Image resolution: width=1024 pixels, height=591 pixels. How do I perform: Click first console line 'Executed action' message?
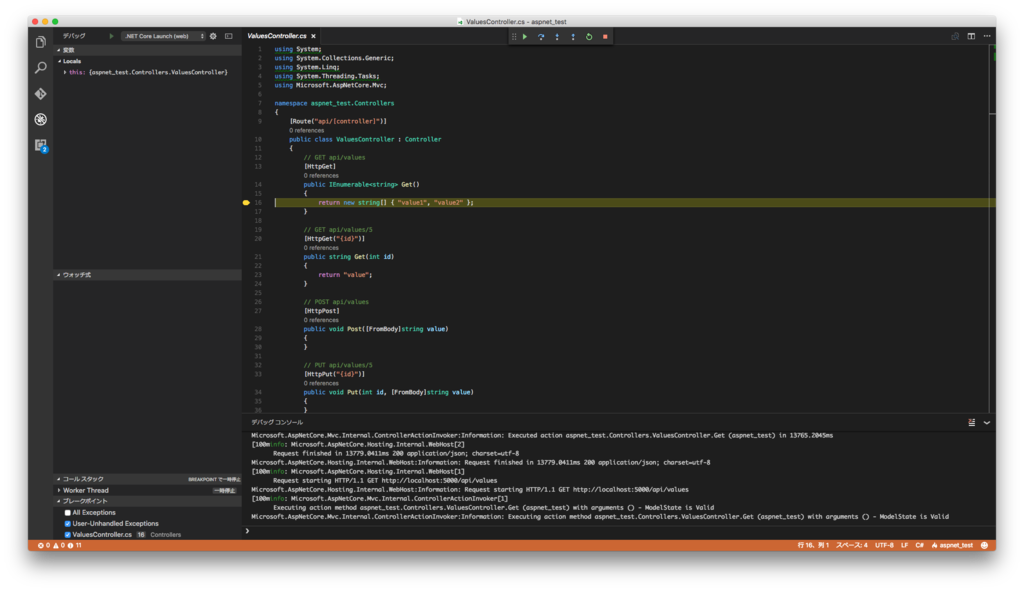(x=542, y=436)
